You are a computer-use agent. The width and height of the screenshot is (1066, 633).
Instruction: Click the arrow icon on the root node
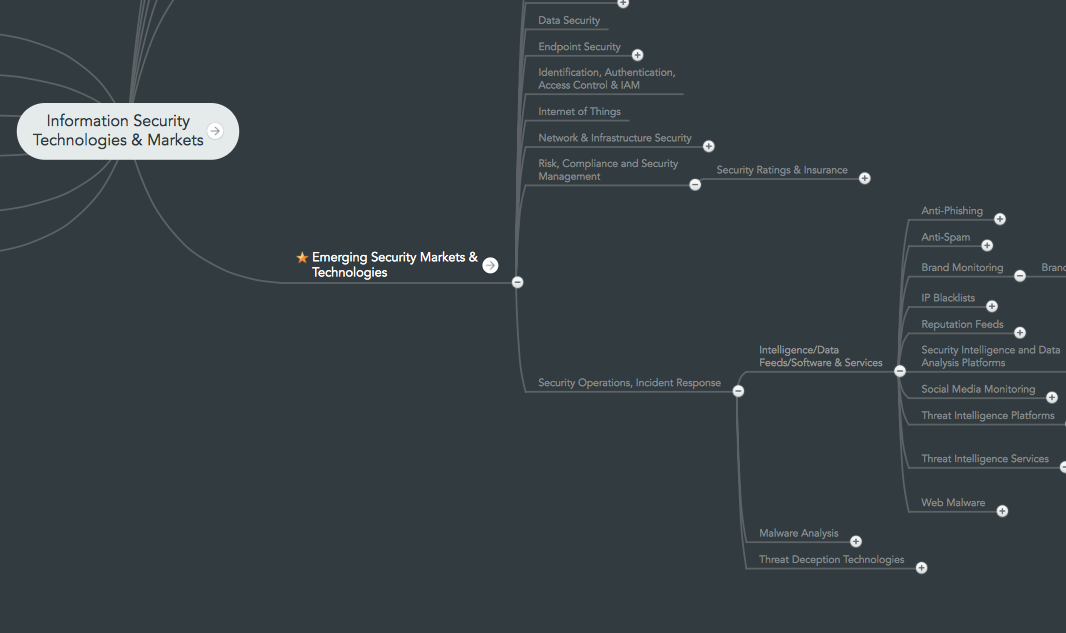click(215, 130)
